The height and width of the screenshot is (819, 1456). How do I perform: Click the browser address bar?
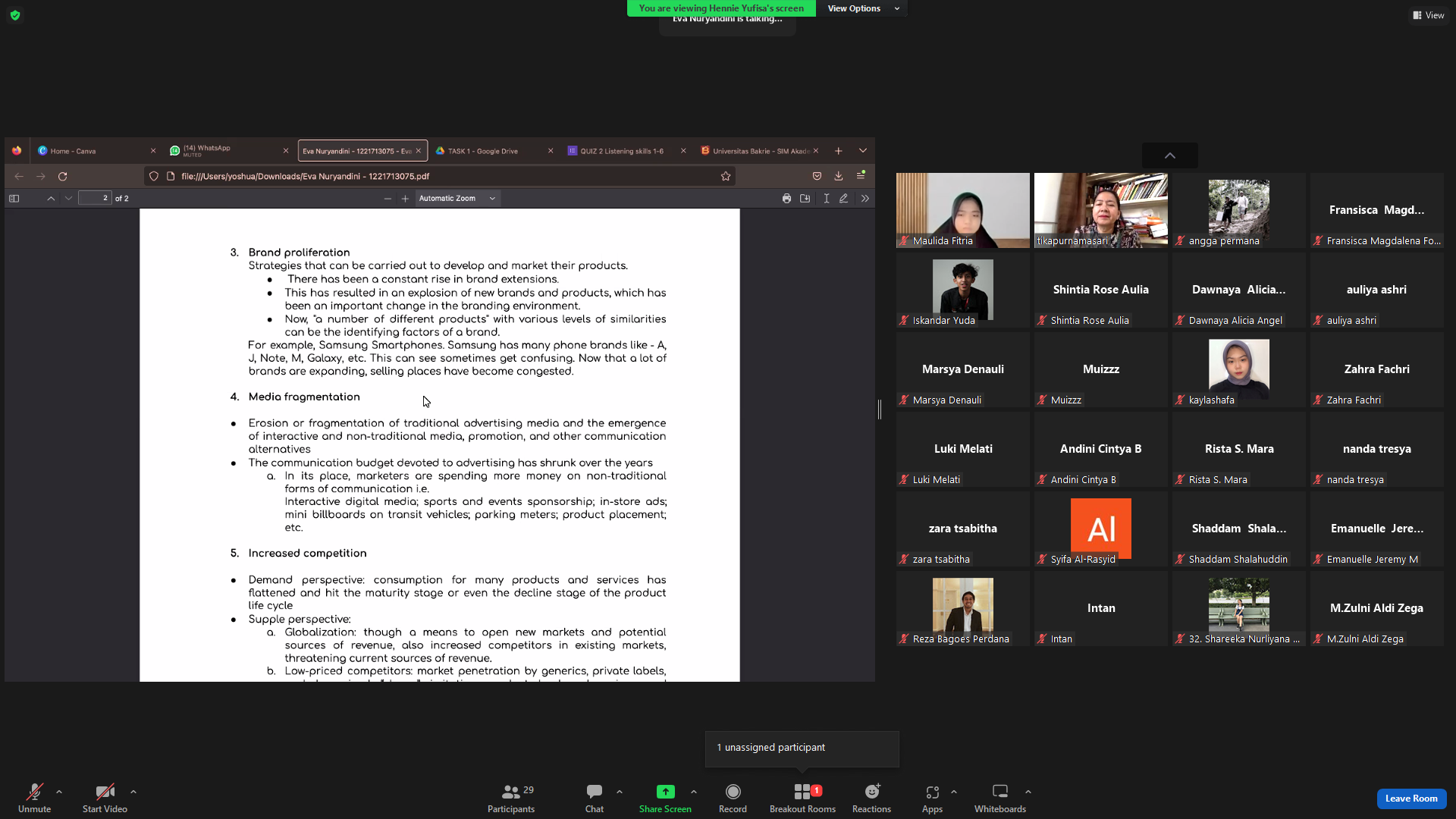point(440,176)
